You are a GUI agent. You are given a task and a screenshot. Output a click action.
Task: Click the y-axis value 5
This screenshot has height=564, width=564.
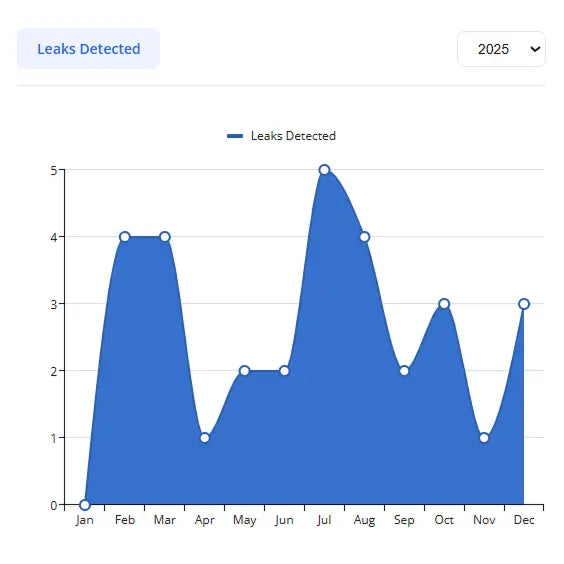(54, 170)
